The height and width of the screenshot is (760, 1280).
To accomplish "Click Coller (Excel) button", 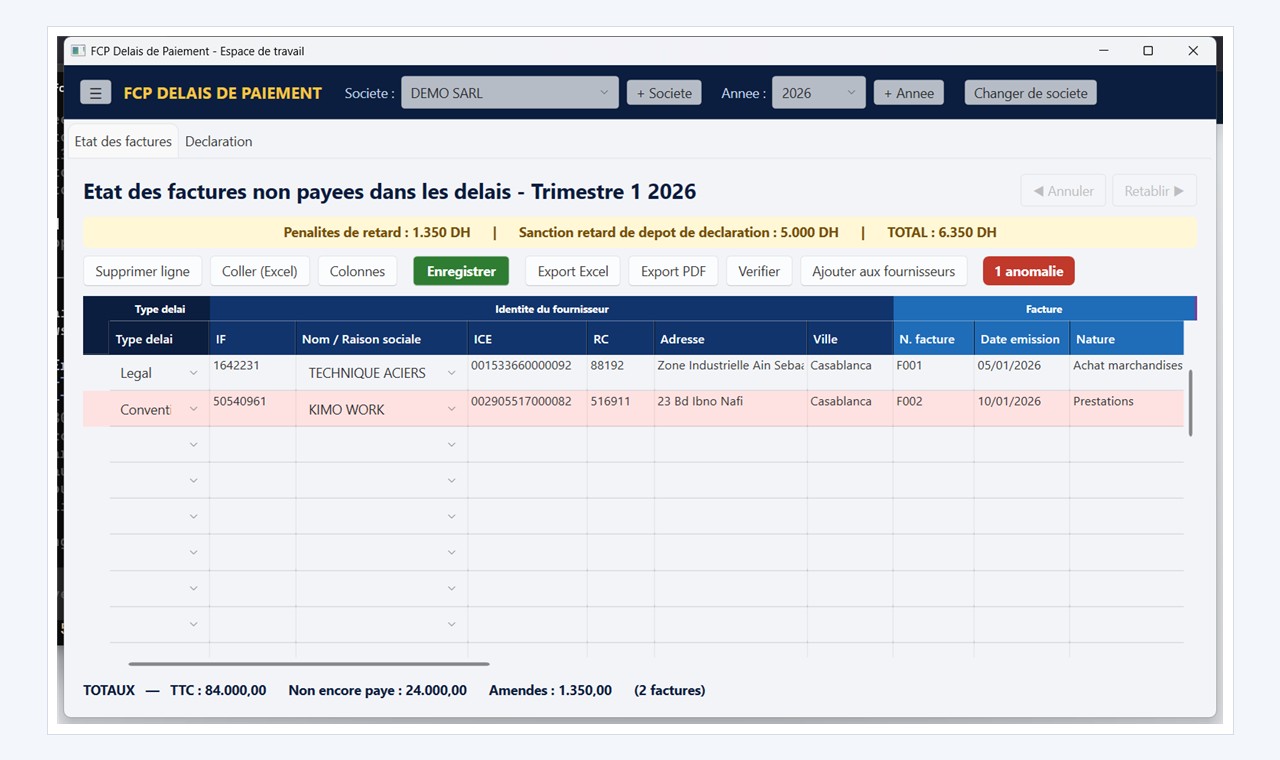I will coord(260,271).
